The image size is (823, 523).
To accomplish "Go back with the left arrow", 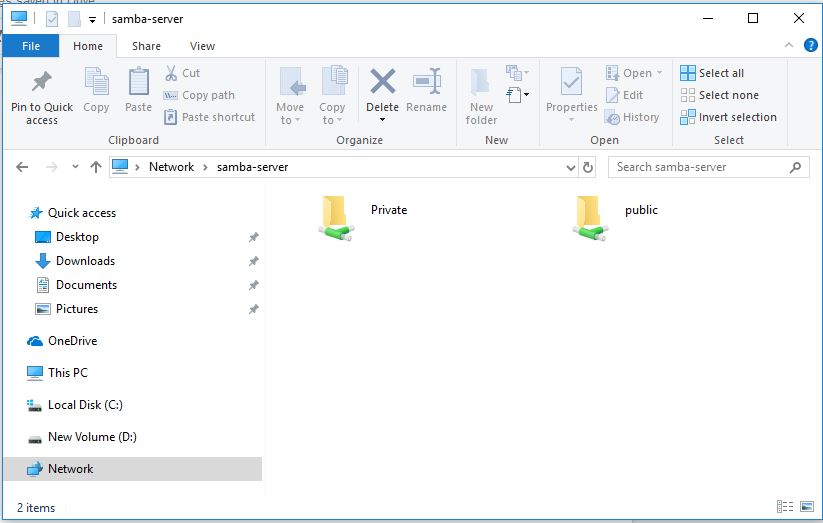I will coord(22,167).
